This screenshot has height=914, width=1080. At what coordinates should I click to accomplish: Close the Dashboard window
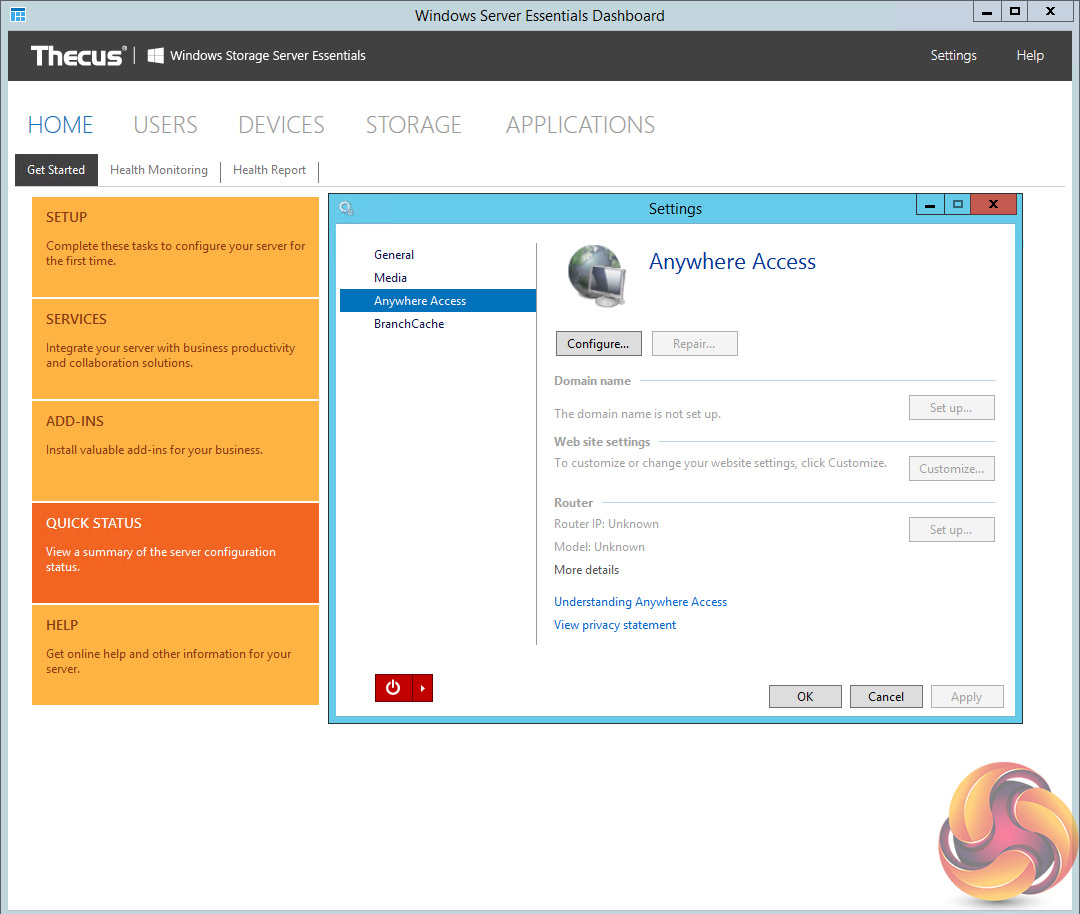(1050, 12)
